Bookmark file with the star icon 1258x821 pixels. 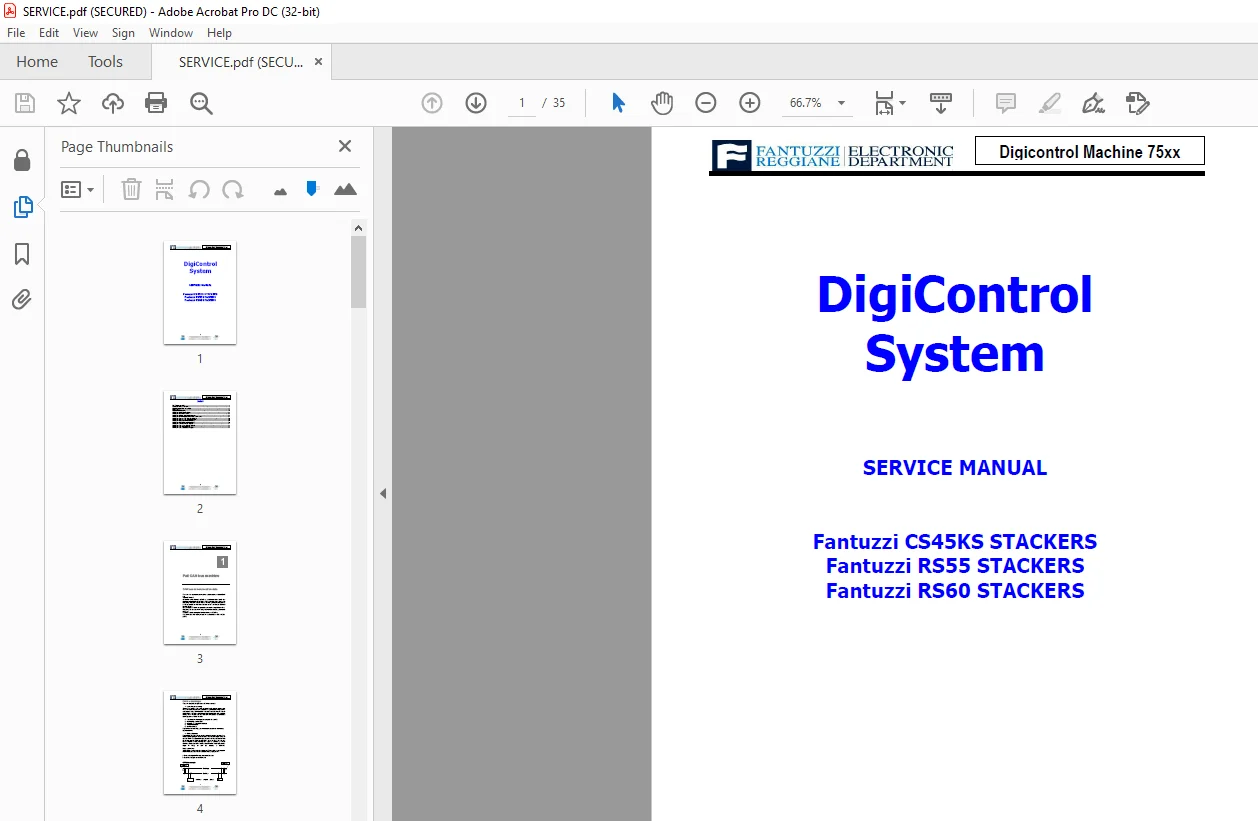point(69,103)
